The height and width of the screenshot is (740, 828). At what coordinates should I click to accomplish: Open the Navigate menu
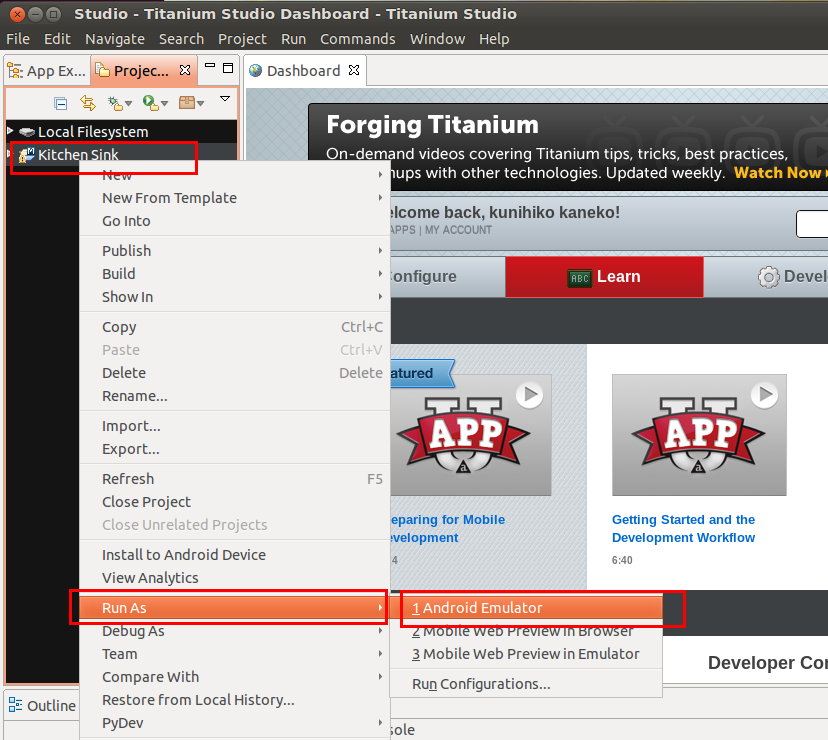pos(115,39)
